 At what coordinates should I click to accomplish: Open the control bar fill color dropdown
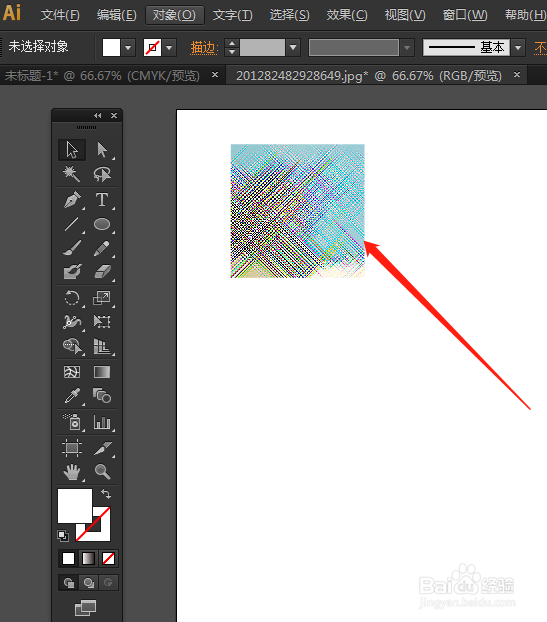tap(128, 48)
